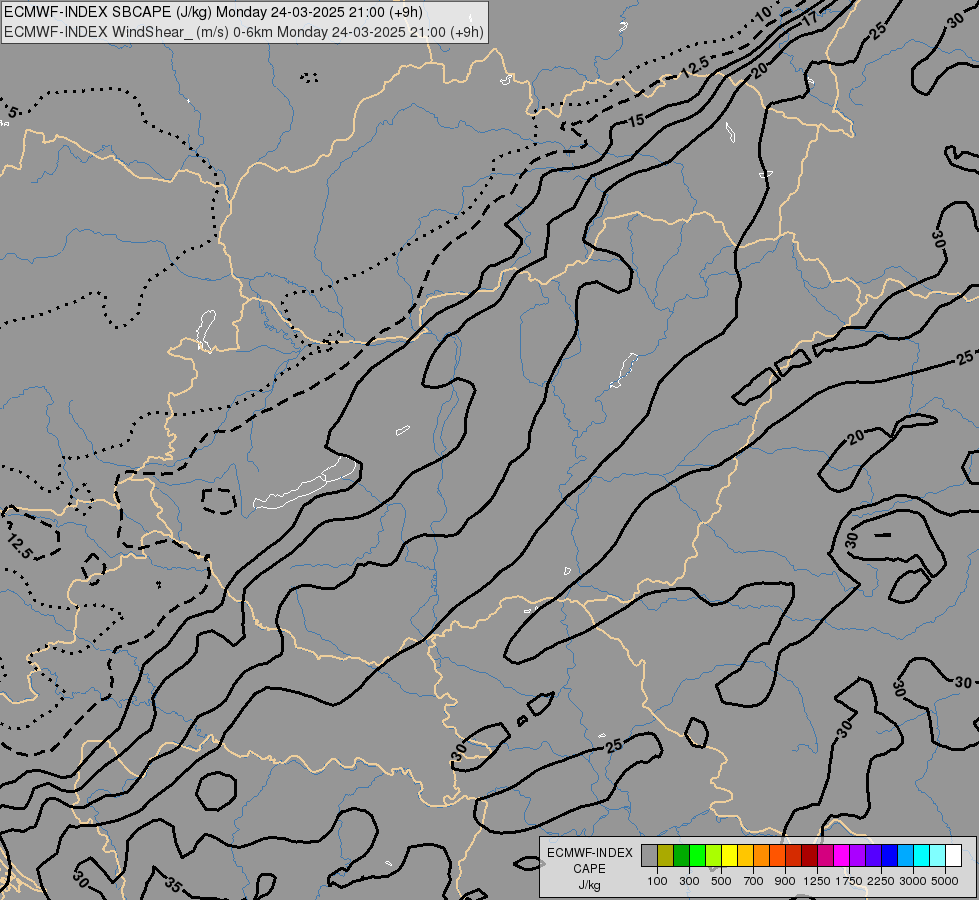Click the ECMWF-INDEX text in the legend box
The height and width of the screenshot is (900, 979).
pos(590,853)
